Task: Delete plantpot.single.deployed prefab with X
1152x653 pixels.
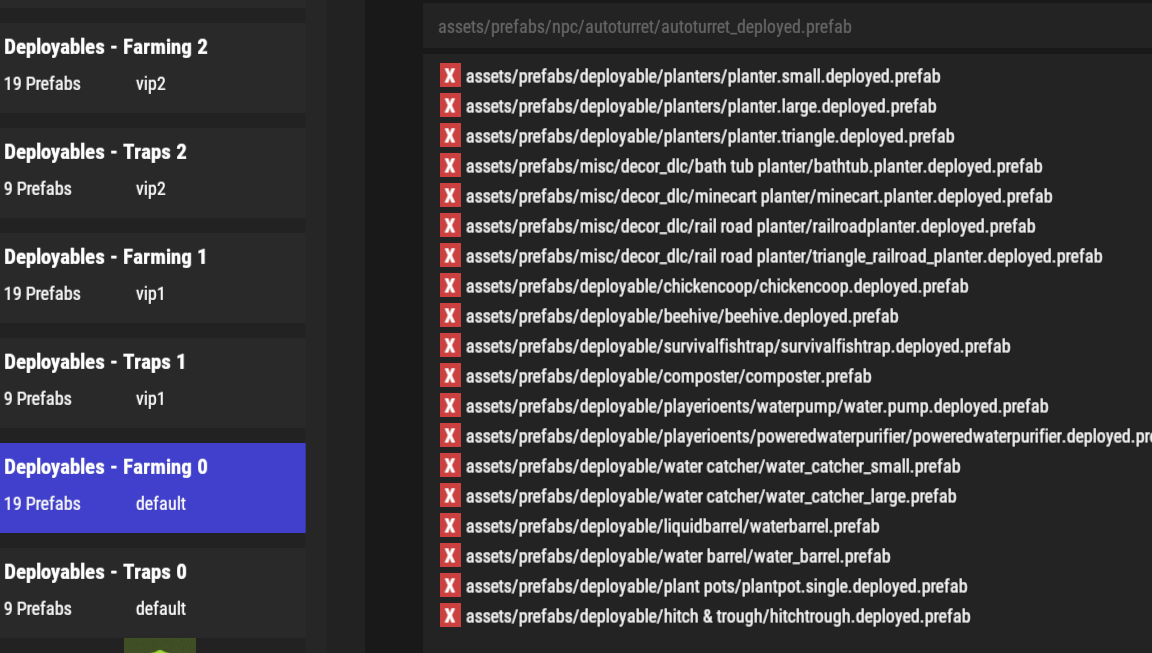Action: (x=450, y=586)
